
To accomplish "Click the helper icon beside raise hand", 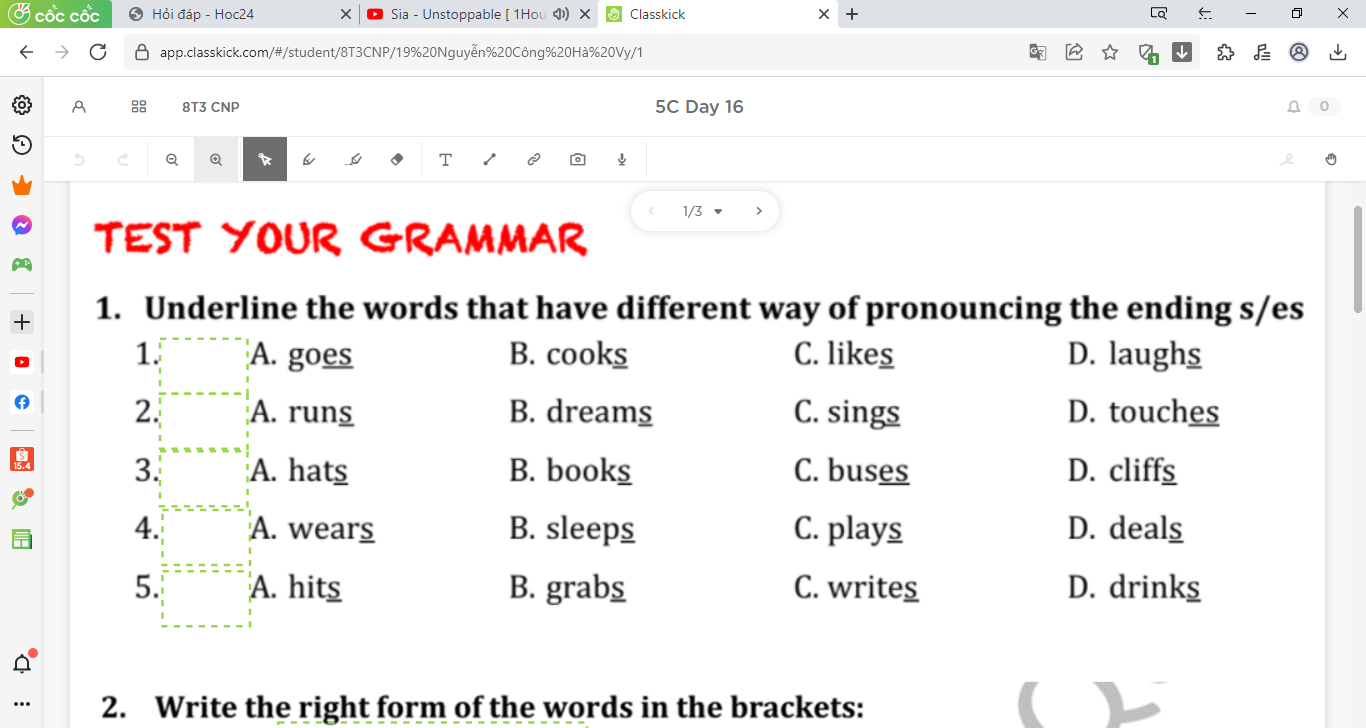I will point(1287,159).
